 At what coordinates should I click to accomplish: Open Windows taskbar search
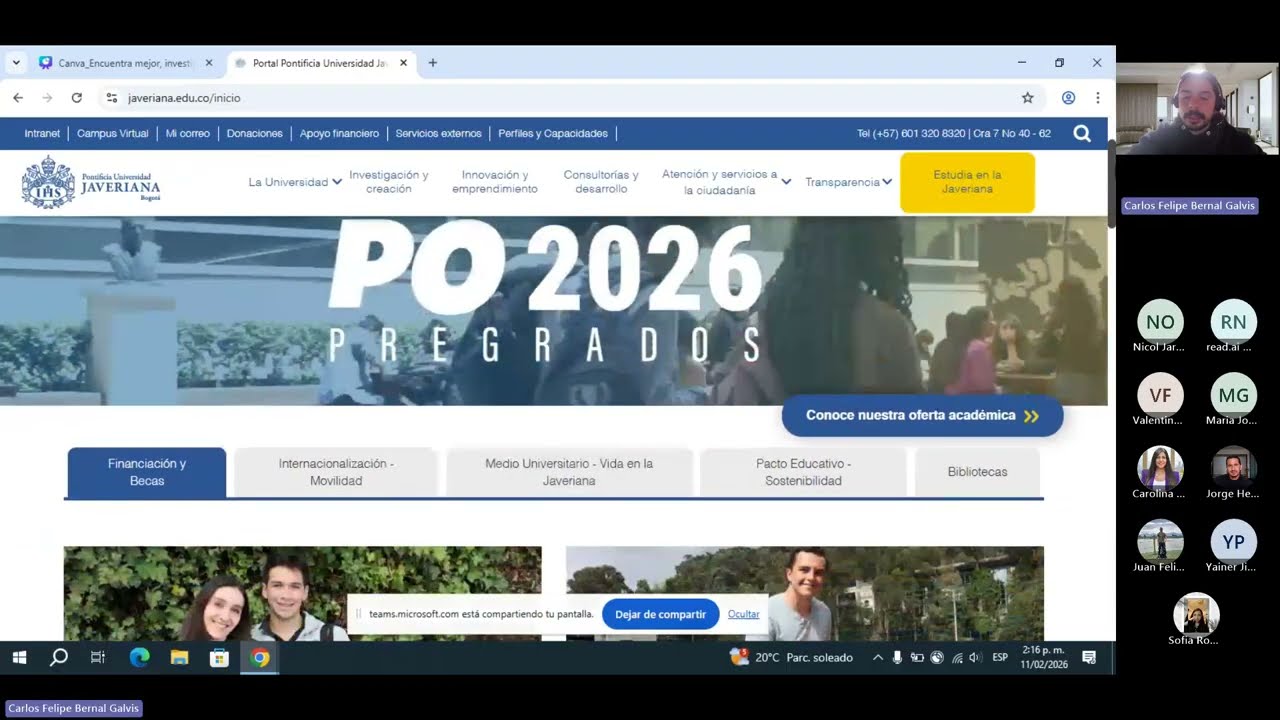pos(59,658)
